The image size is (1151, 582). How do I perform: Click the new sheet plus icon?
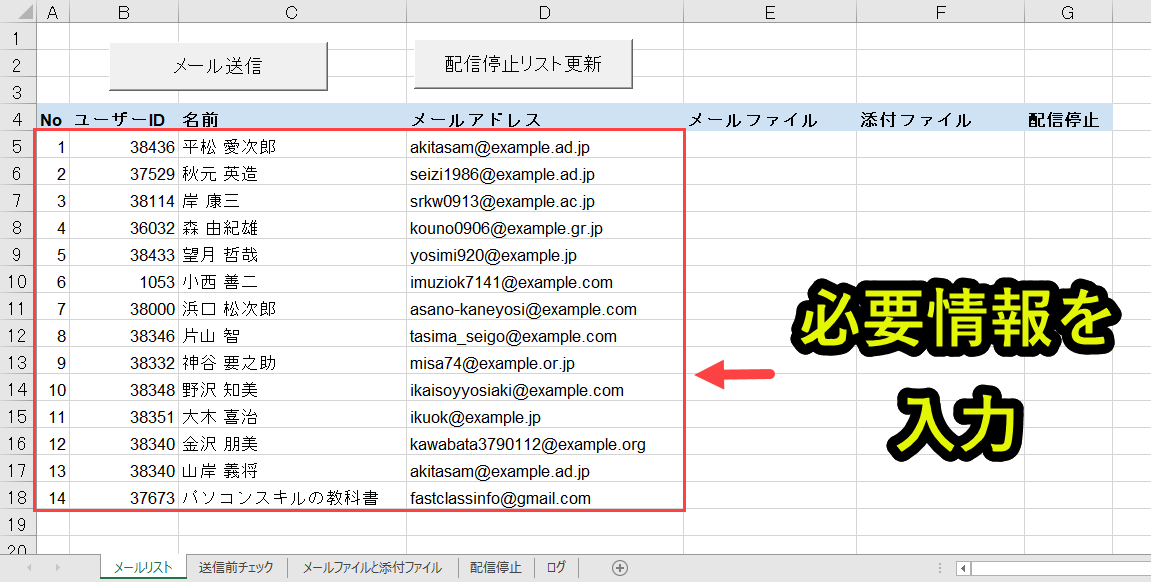[620, 567]
